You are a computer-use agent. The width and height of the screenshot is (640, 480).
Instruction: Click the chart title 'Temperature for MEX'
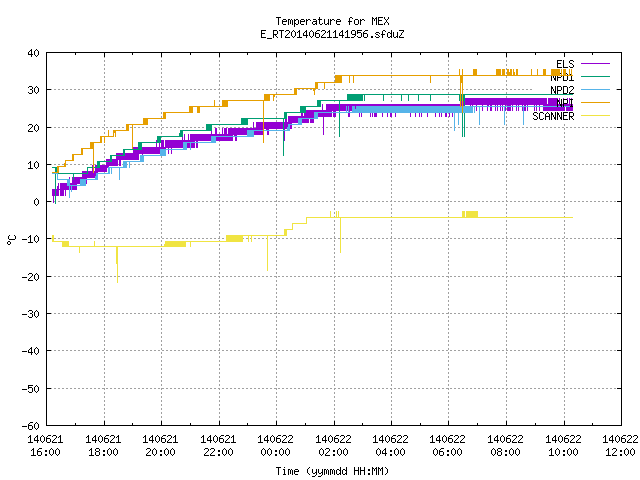coord(332,21)
